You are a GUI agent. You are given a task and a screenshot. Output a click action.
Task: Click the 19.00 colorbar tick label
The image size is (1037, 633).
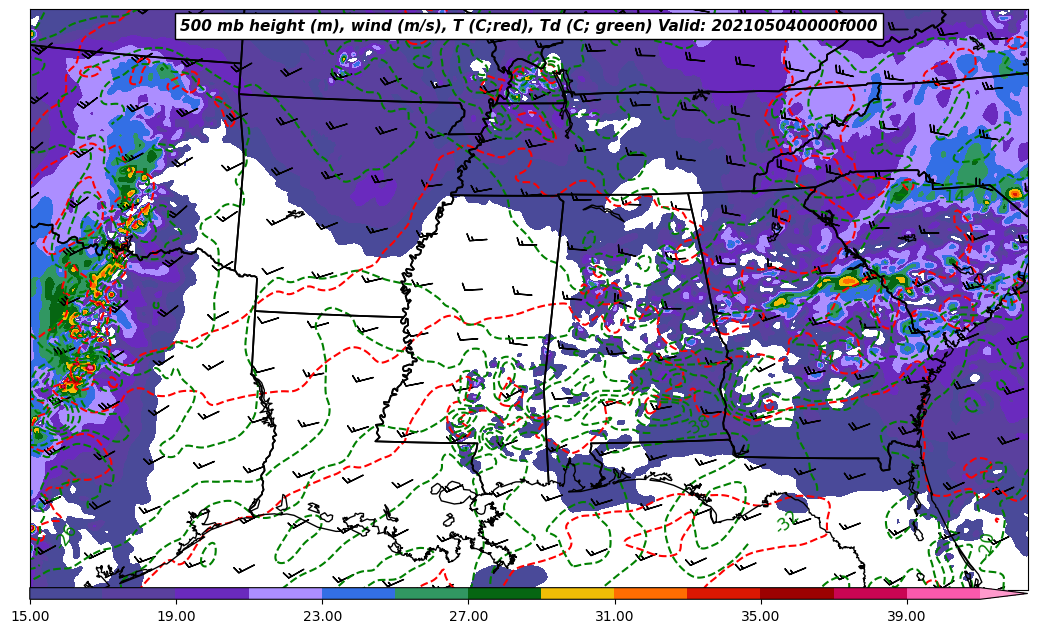[176, 616]
